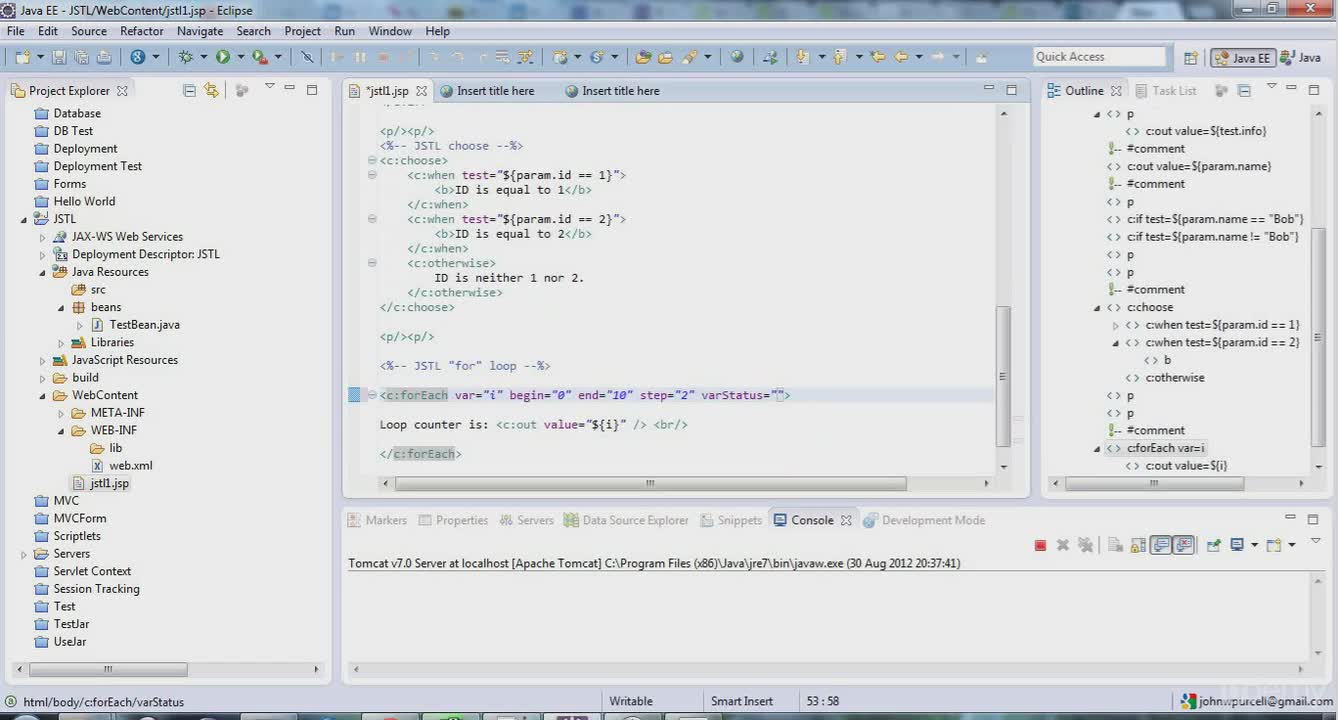Click the editor horizontal scrollbar
This screenshot has height=720, width=1338.
point(650,483)
